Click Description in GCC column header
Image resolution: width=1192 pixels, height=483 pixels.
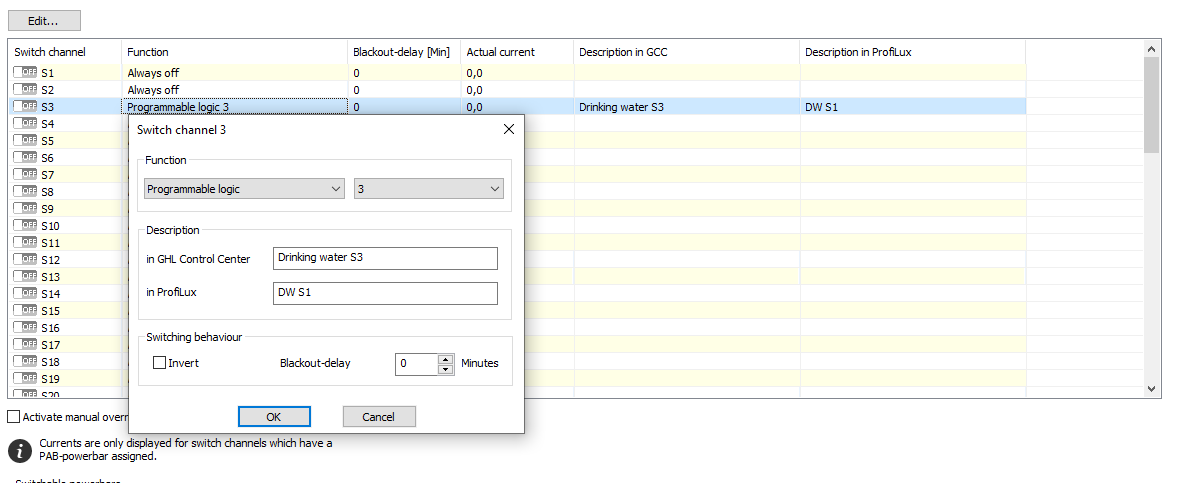686,52
